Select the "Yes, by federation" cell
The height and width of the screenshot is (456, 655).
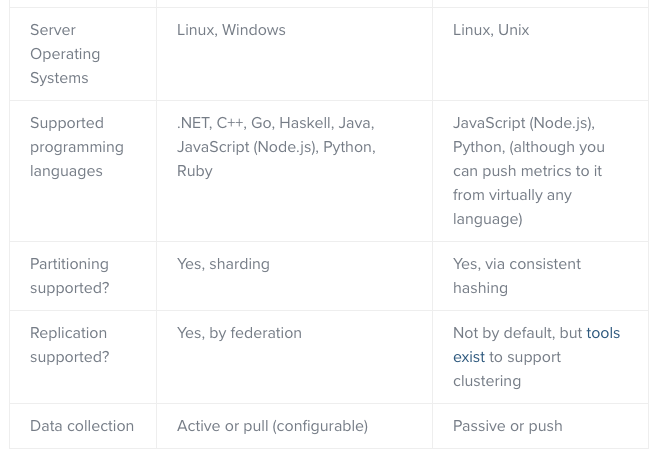239,333
